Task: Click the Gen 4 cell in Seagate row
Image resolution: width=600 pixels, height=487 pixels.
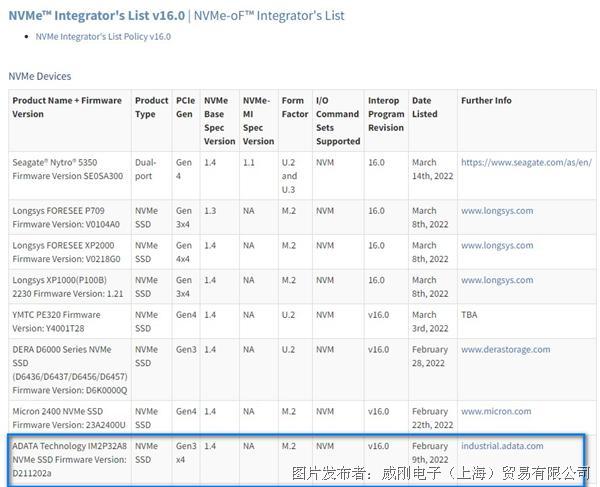Action: [x=186, y=176]
